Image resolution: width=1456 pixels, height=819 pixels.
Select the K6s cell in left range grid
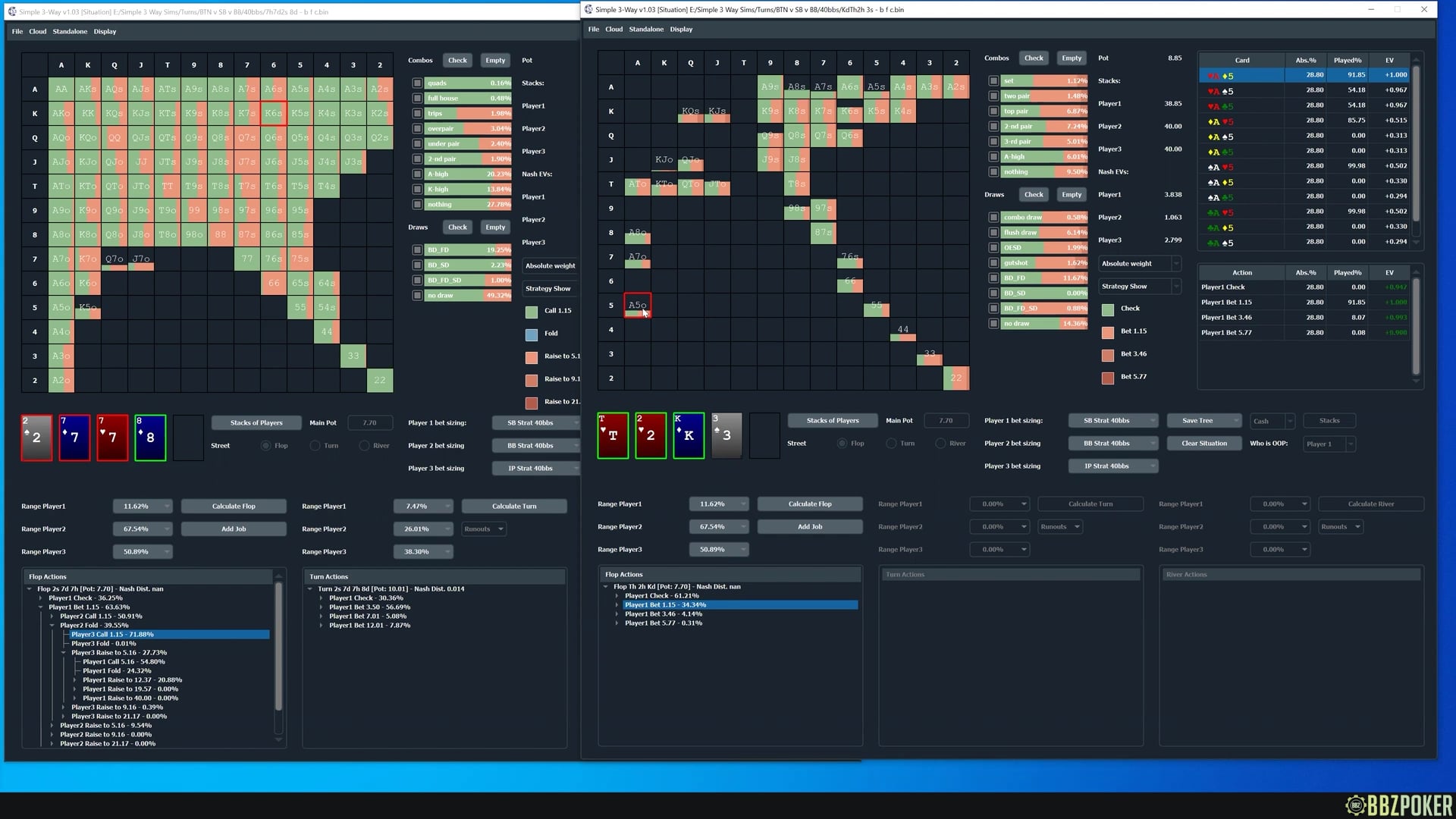click(273, 114)
